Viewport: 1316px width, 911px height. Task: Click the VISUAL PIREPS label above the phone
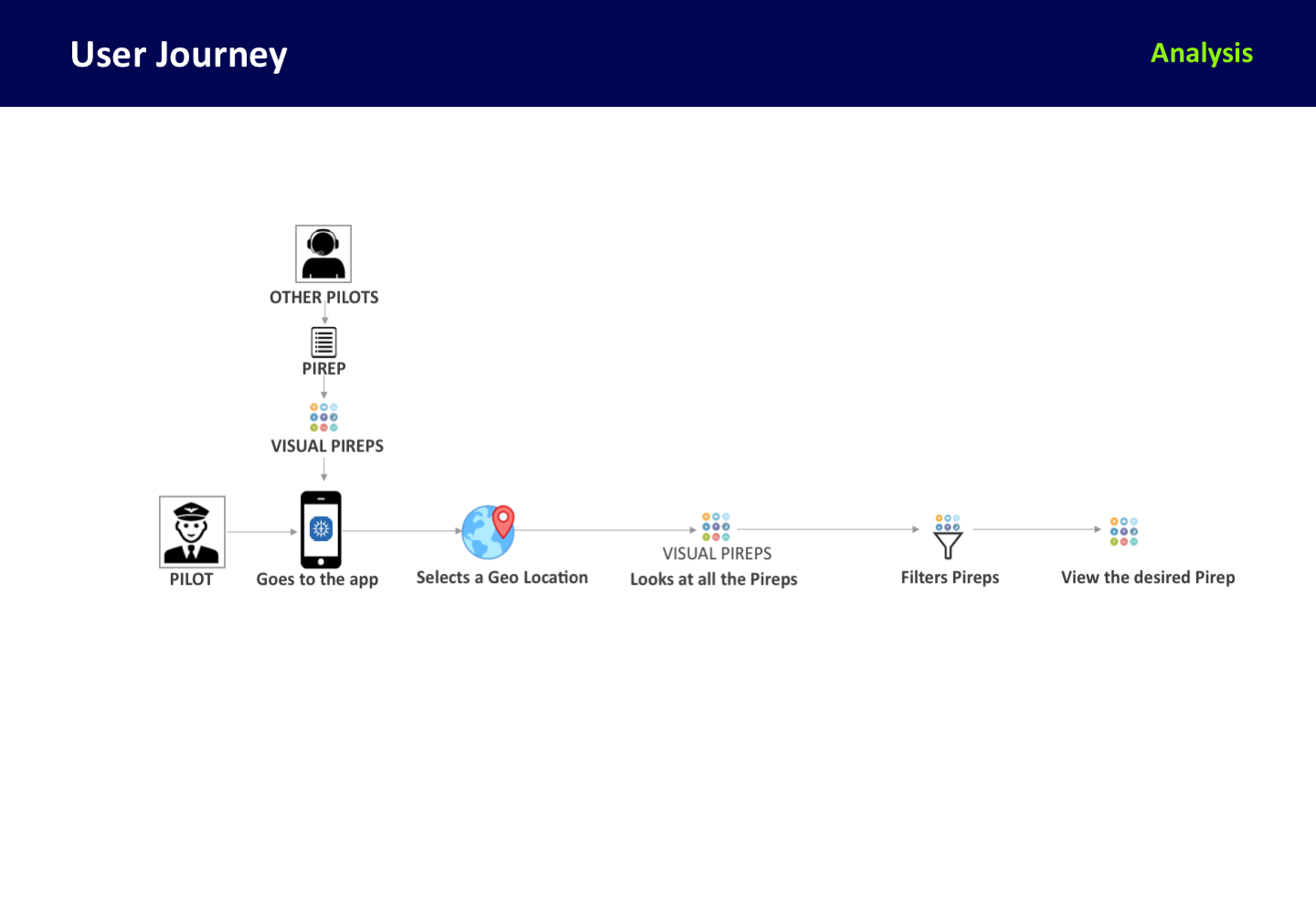[x=327, y=446]
